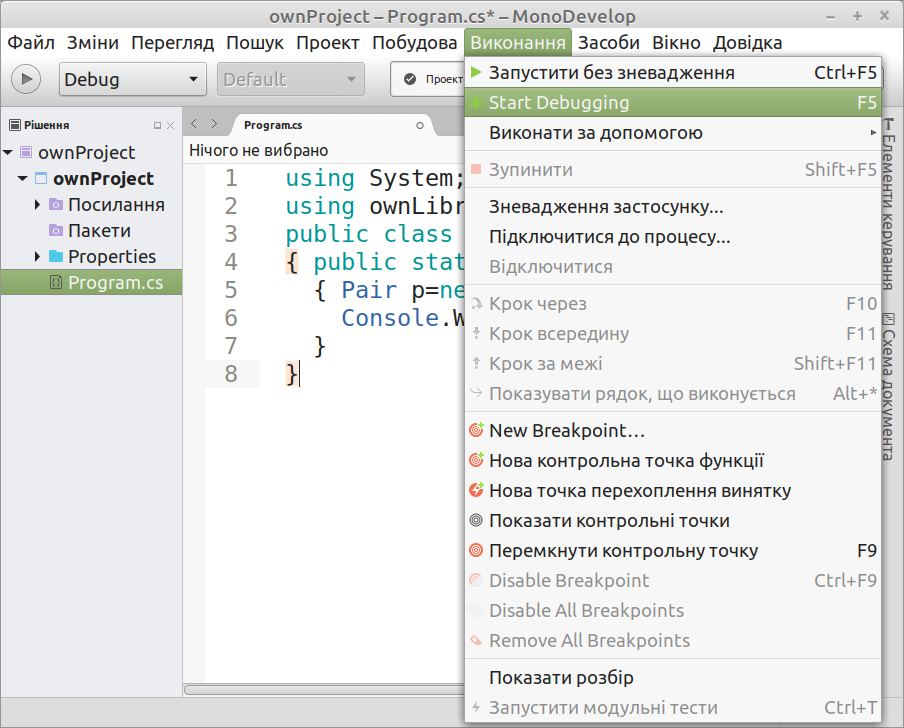This screenshot has width=904, height=728.
Task: Open the Default runtime dropdown
Action: (x=291, y=79)
